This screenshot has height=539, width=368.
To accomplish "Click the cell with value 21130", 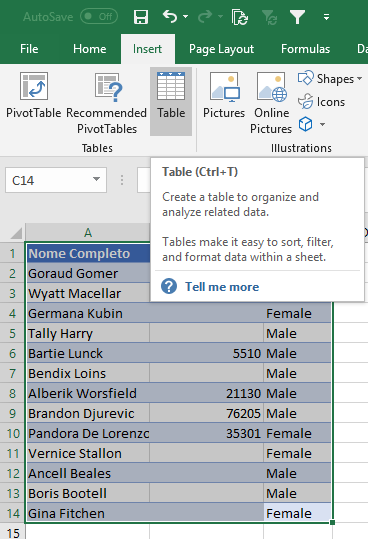I will tap(207, 393).
